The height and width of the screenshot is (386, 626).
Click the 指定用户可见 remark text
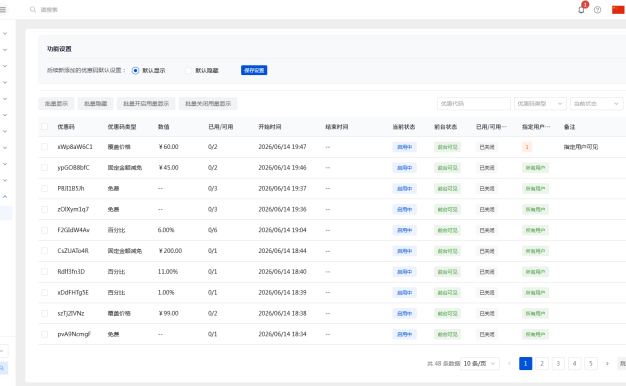pos(581,147)
